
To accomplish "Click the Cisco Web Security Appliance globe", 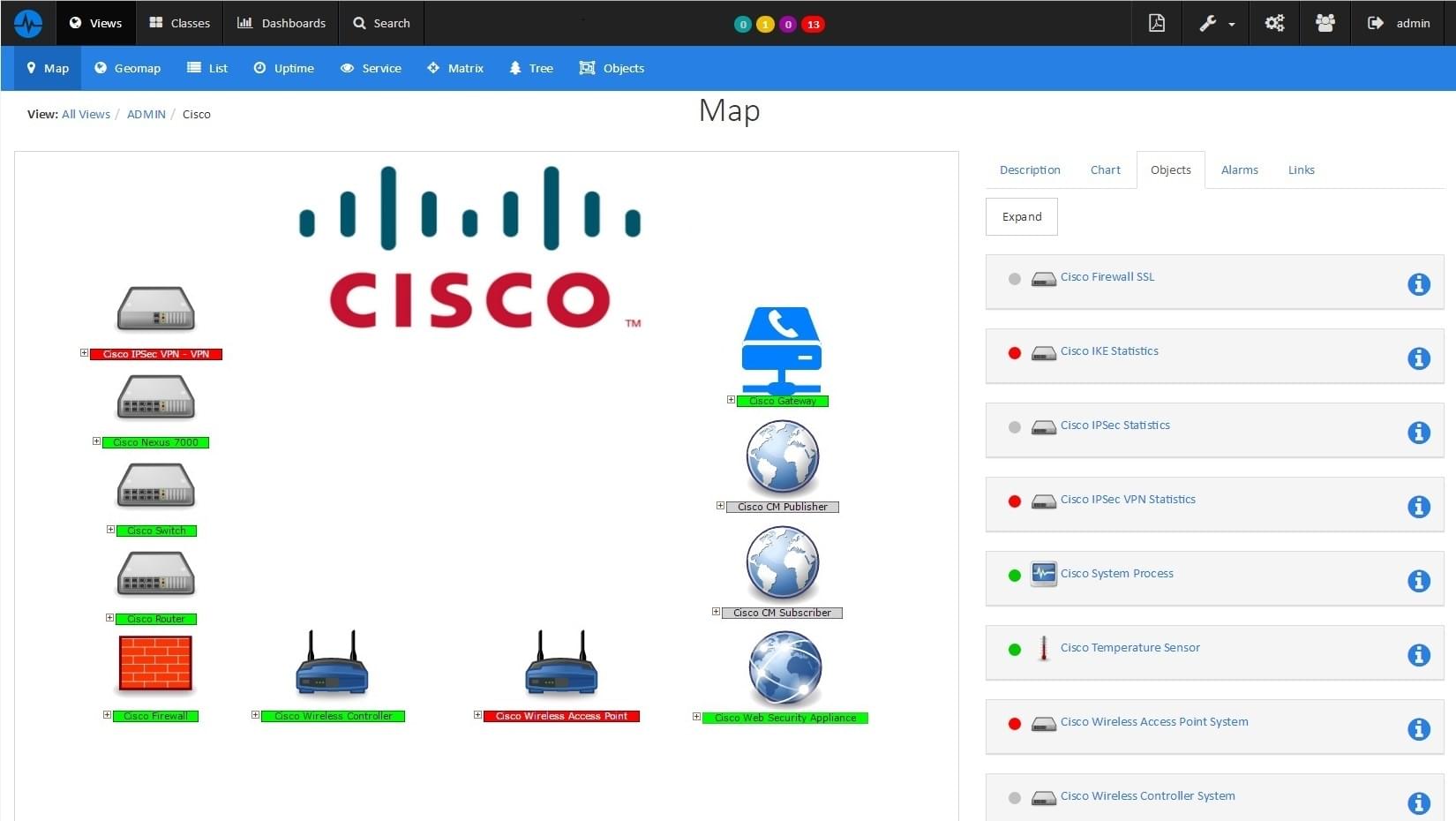I will coord(784,668).
